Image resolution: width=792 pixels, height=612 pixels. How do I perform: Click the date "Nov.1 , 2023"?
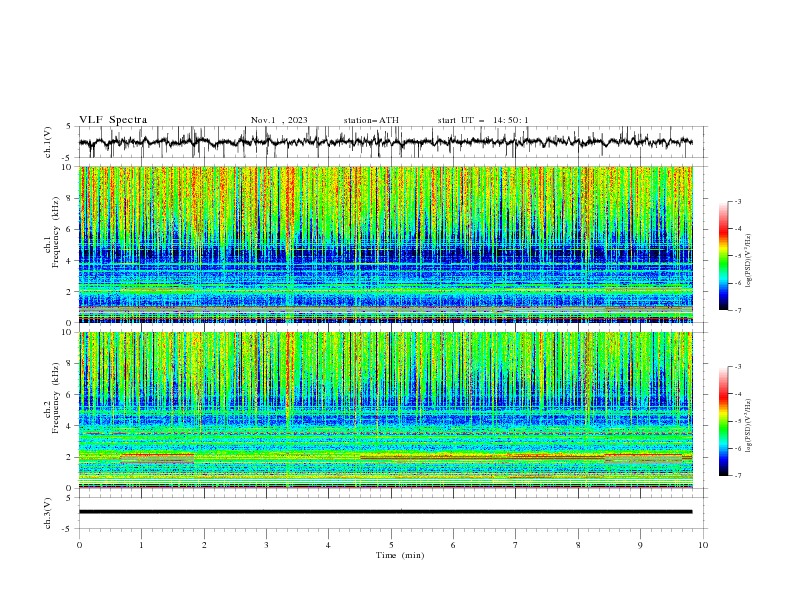pos(279,120)
